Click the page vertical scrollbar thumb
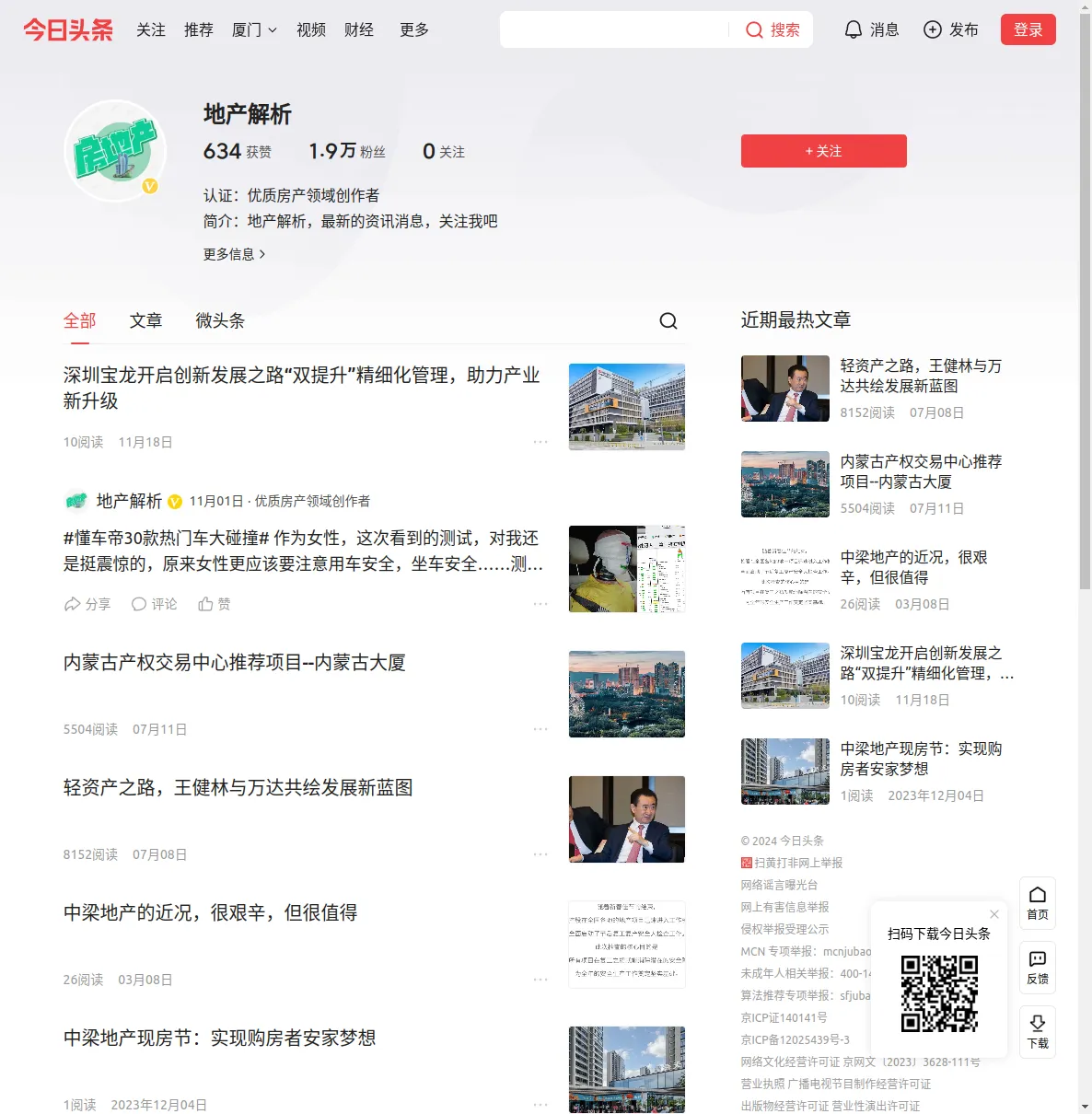 (x=1085, y=299)
